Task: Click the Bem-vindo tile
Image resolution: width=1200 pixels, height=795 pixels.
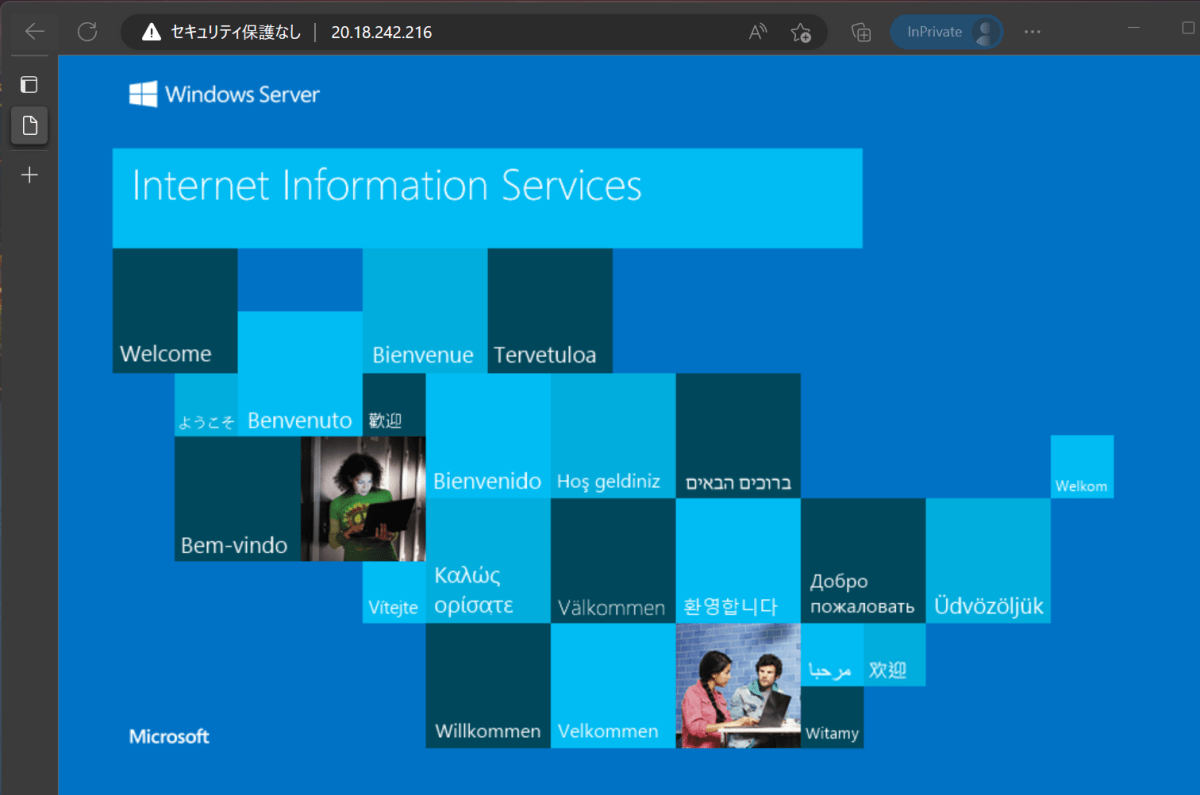Action: pos(238,498)
